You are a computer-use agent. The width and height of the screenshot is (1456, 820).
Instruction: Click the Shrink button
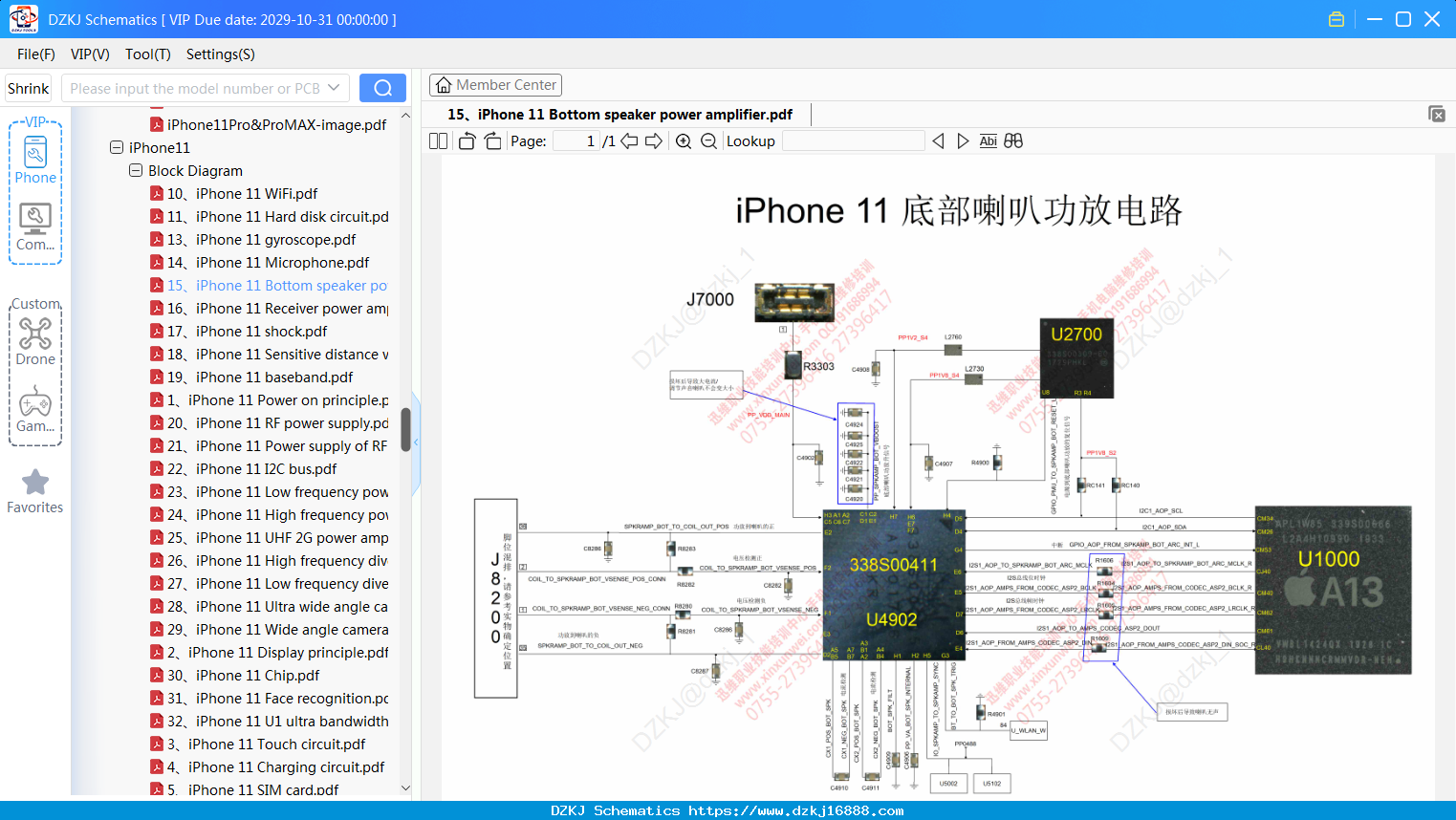28,88
